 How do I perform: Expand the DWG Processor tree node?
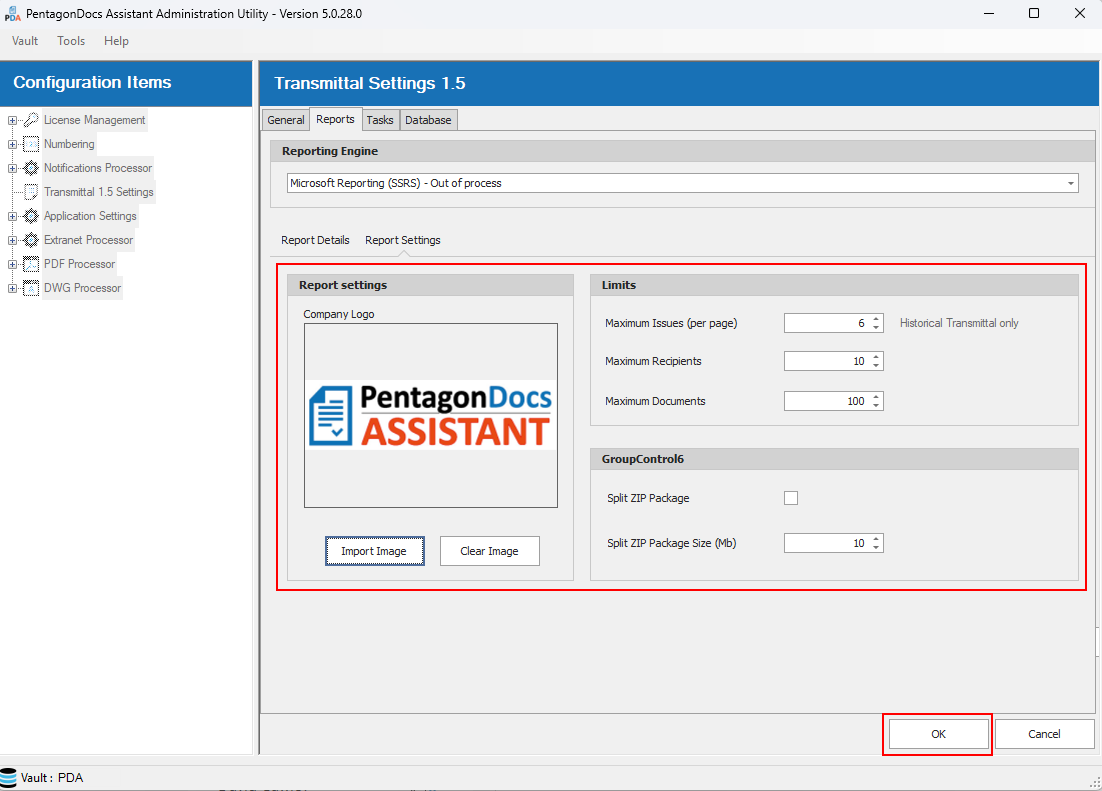pyautogui.click(x=12, y=288)
